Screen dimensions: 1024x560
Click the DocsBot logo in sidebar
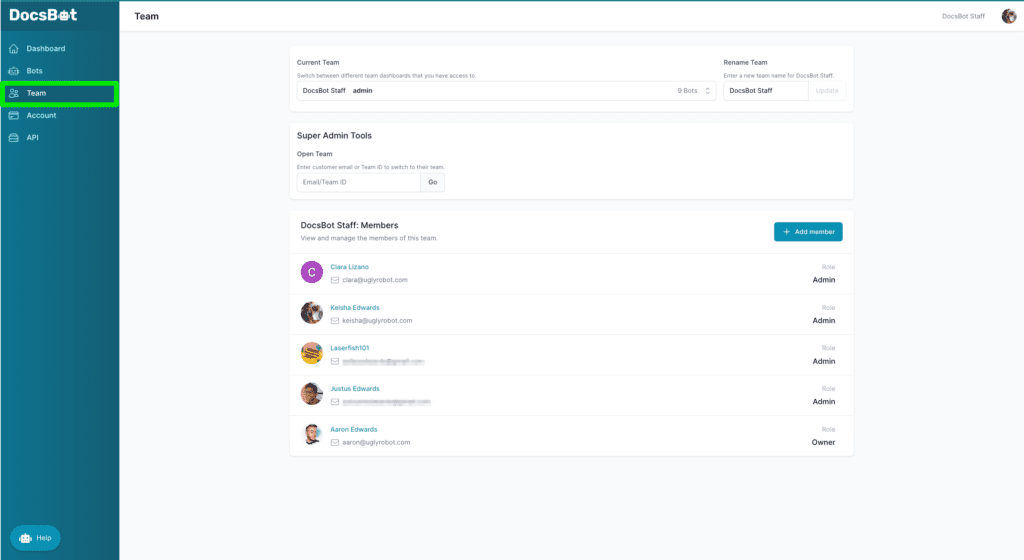[x=43, y=15]
